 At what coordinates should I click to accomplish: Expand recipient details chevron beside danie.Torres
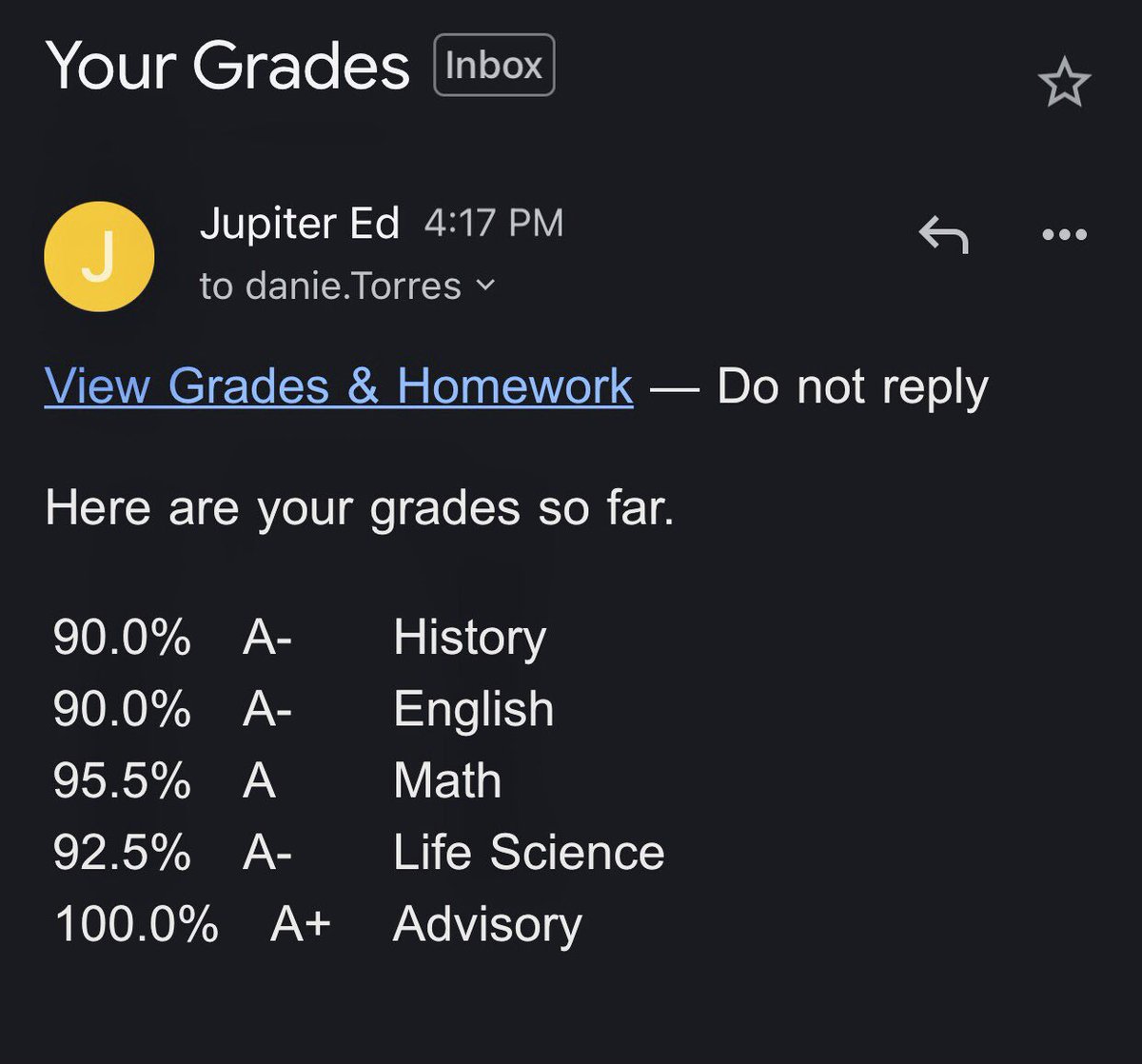pos(484,285)
